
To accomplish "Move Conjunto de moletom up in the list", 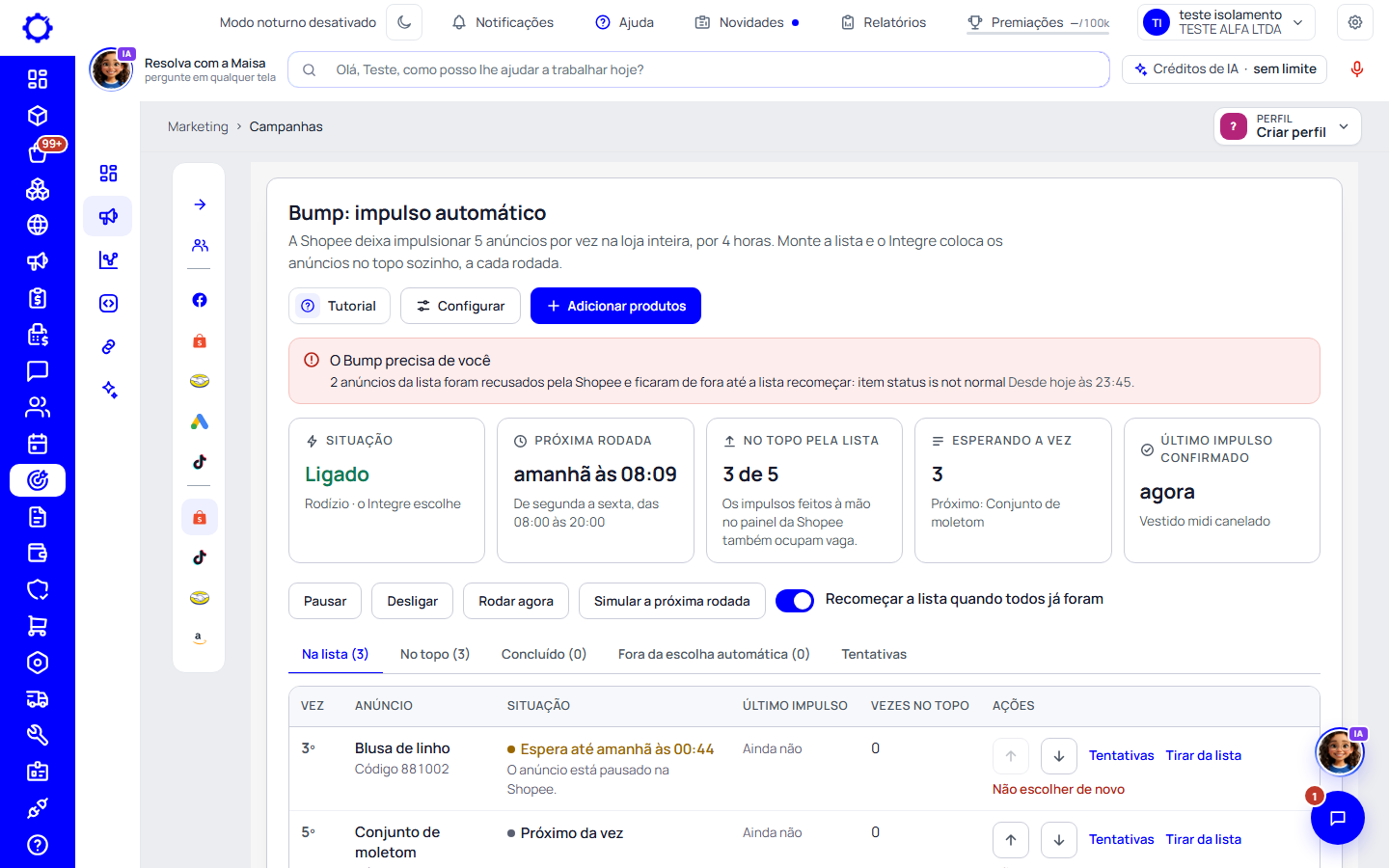I will pos(1011,840).
